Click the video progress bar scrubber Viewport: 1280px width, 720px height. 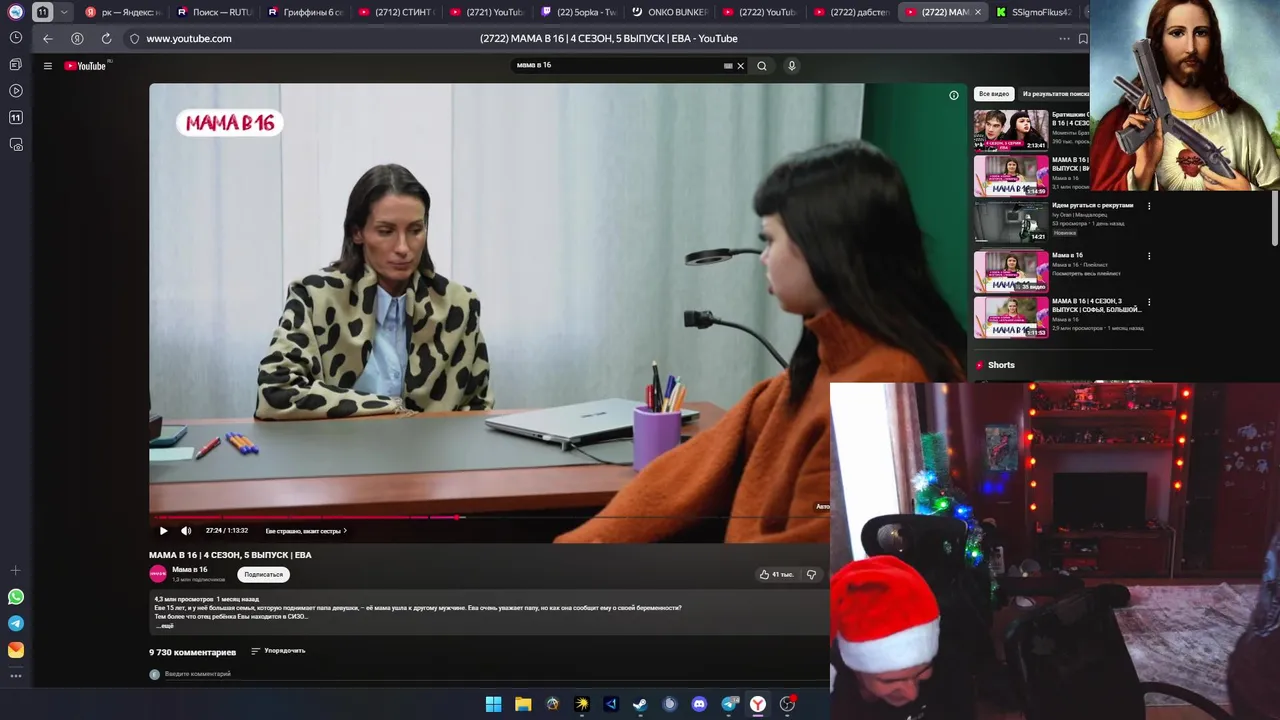[458, 517]
